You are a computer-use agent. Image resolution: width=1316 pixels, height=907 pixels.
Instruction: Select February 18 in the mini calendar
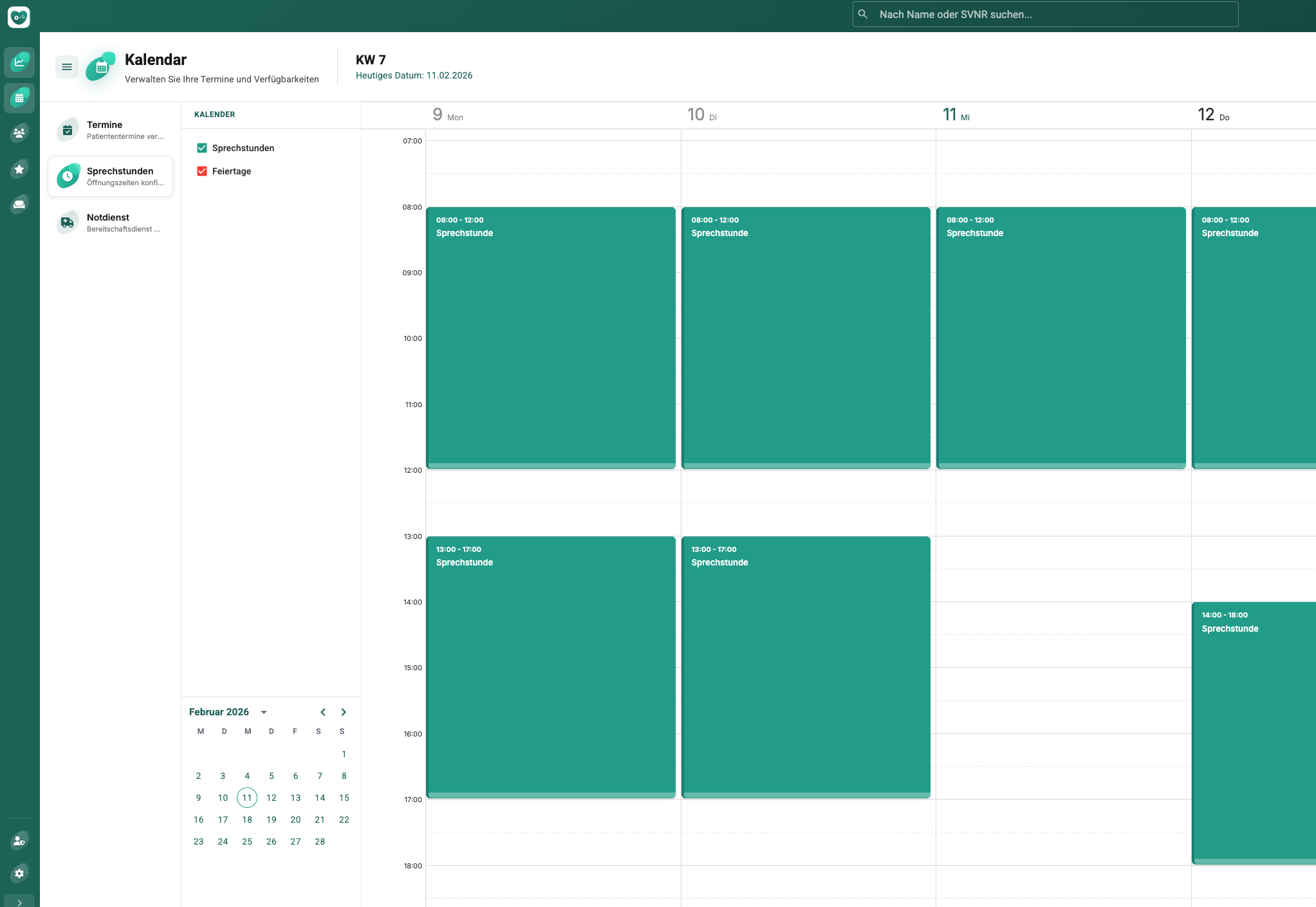tap(247, 820)
